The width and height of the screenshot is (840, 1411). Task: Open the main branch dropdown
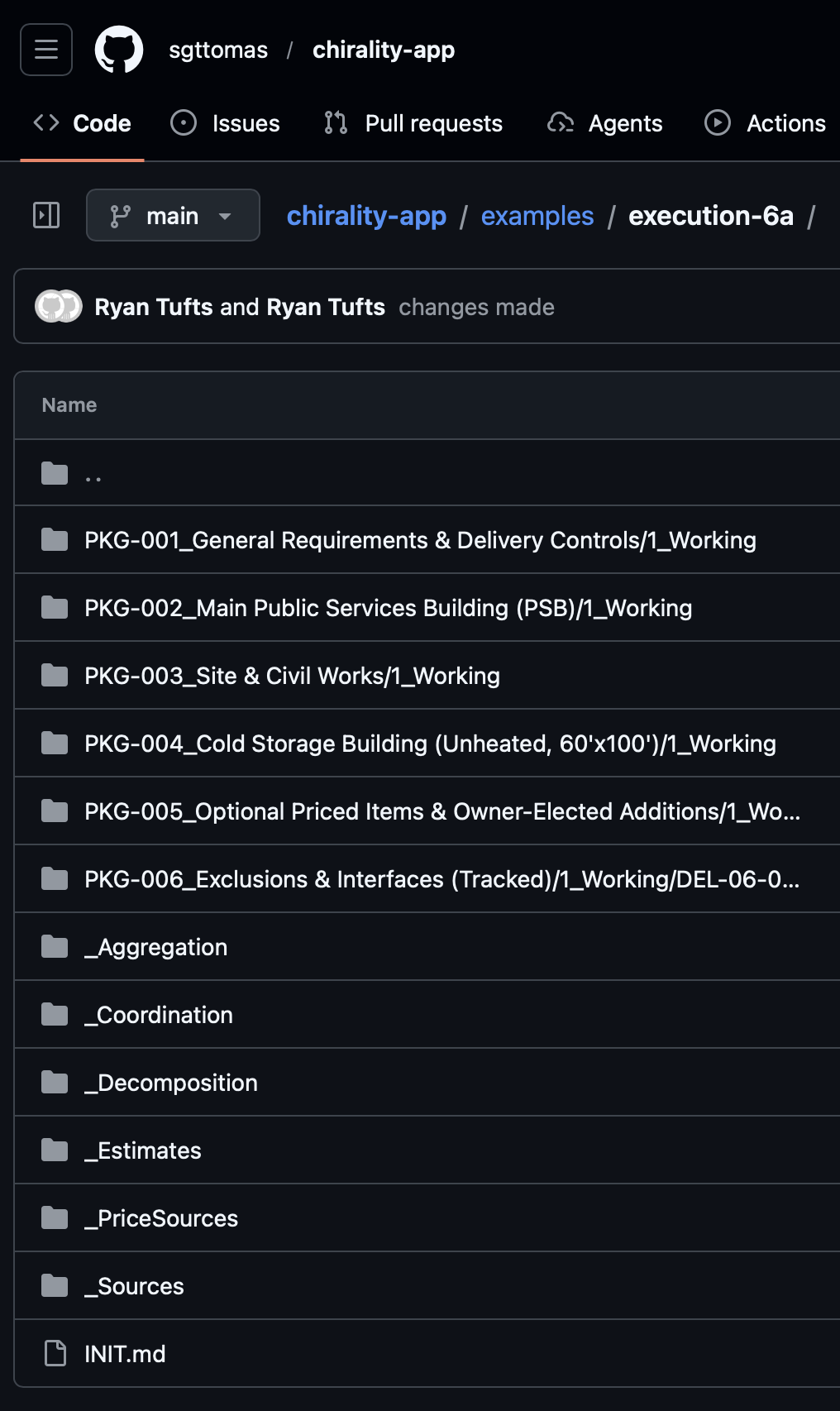[x=173, y=215]
